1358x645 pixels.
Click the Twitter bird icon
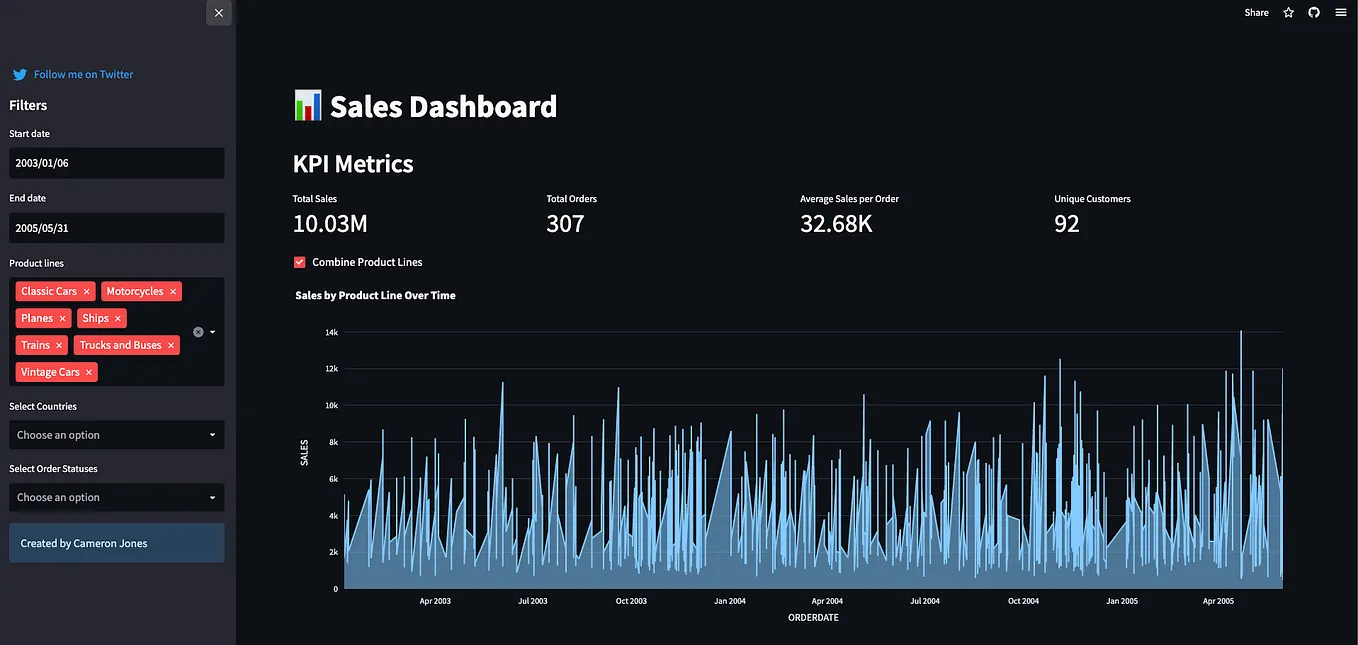coord(19,74)
